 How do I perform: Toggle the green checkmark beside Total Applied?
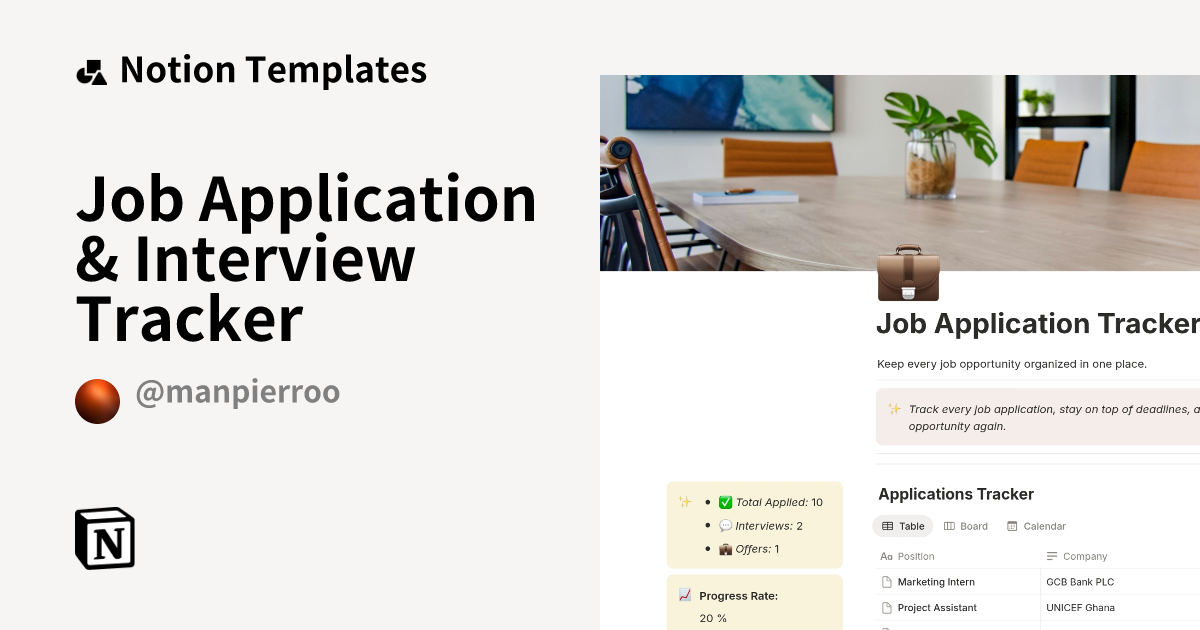point(726,501)
